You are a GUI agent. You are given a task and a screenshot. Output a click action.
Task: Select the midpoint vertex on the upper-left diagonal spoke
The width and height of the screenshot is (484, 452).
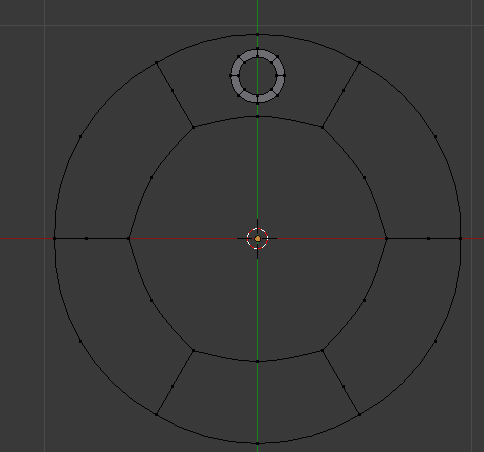point(172,90)
